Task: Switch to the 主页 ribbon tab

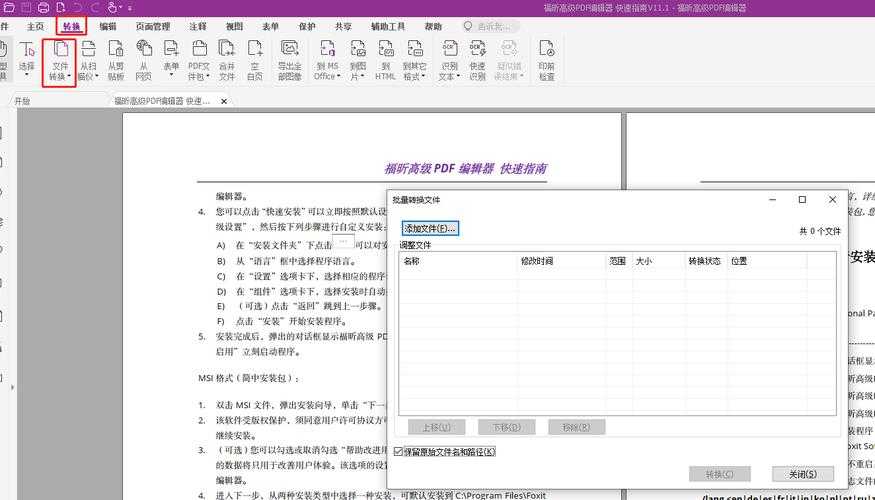Action: [x=35, y=26]
